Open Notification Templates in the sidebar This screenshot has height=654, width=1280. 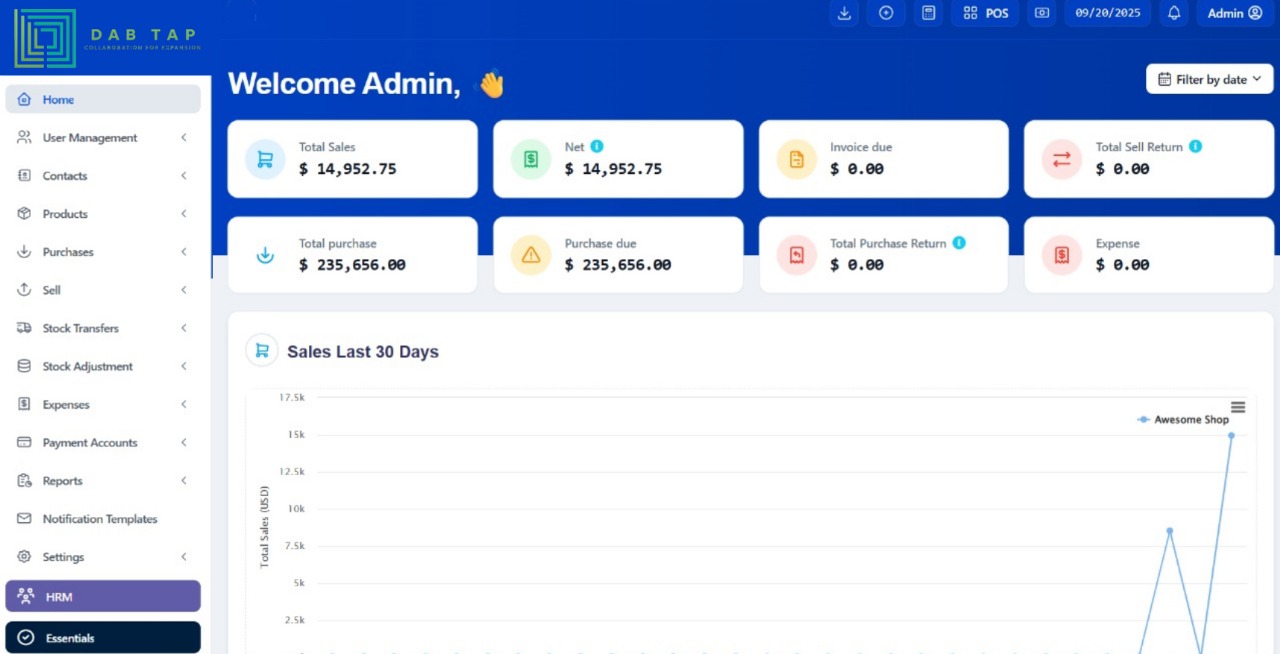100,519
